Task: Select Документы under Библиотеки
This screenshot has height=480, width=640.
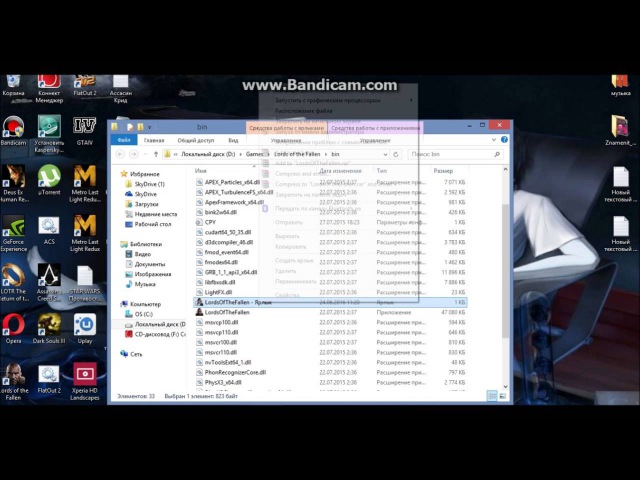Action: pos(149,264)
